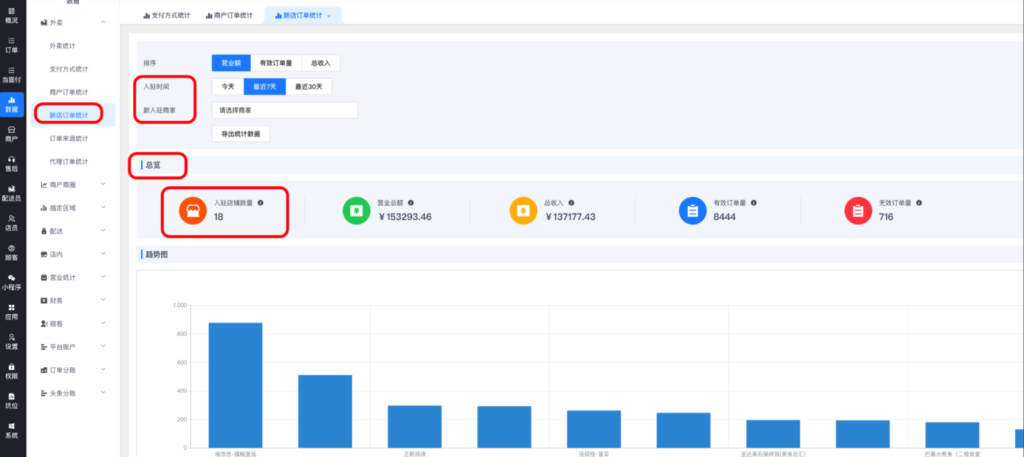This screenshot has height=457, width=1024.
Task: Click the 商户 icon in sidebar
Action: coord(11,133)
